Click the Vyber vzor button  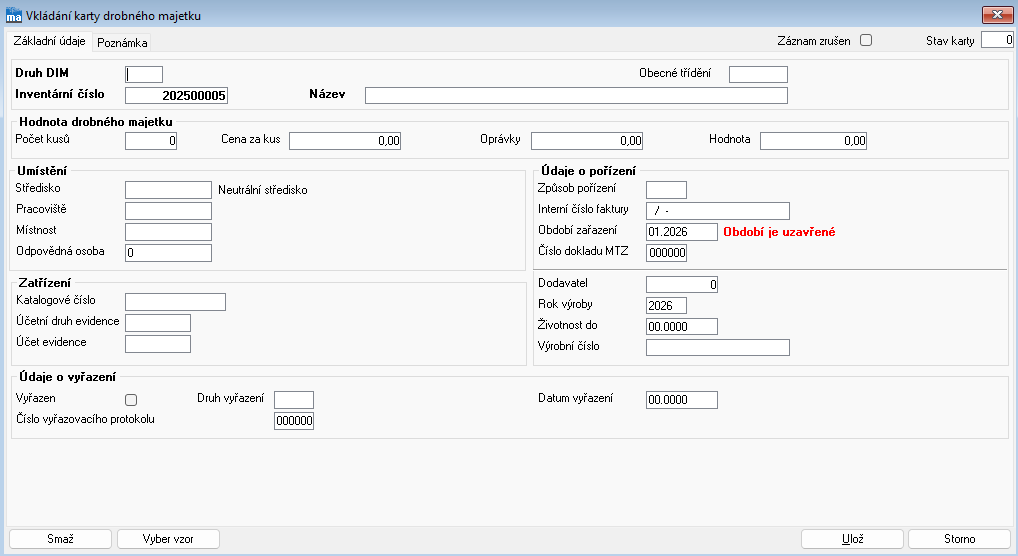(x=168, y=539)
